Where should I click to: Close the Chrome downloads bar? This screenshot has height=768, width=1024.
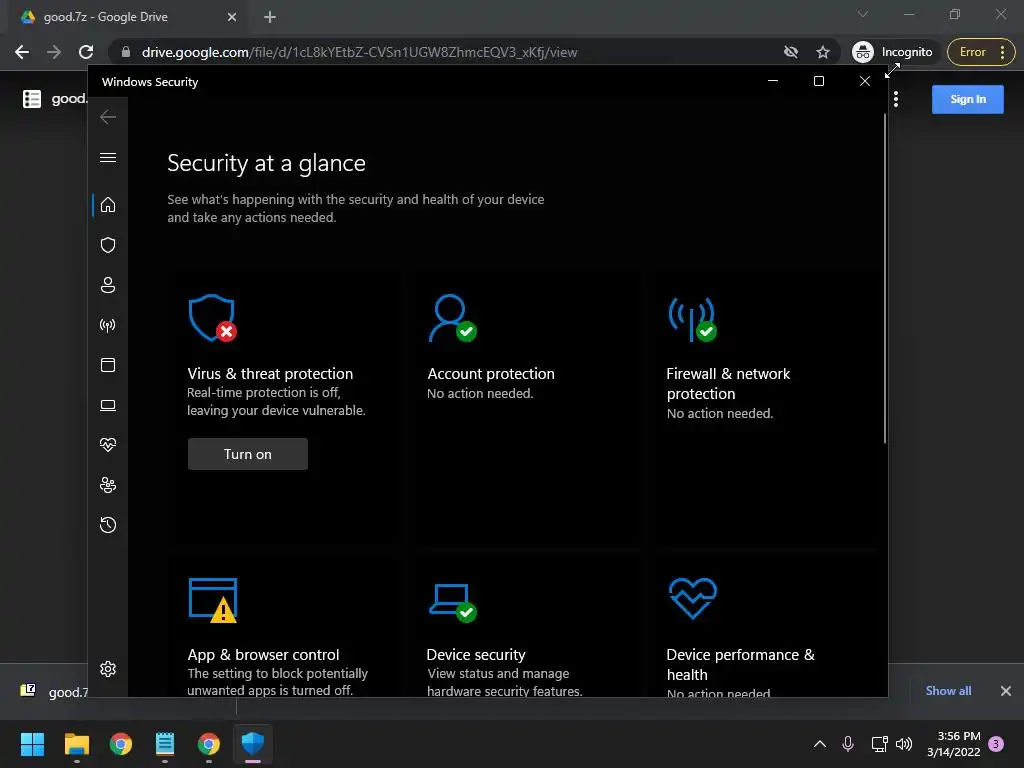[x=1006, y=690]
